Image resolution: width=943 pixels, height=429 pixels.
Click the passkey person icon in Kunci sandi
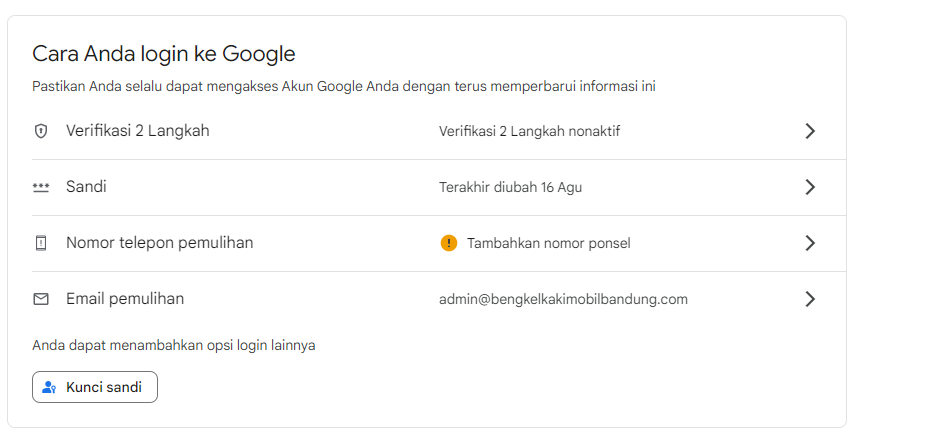(49, 387)
